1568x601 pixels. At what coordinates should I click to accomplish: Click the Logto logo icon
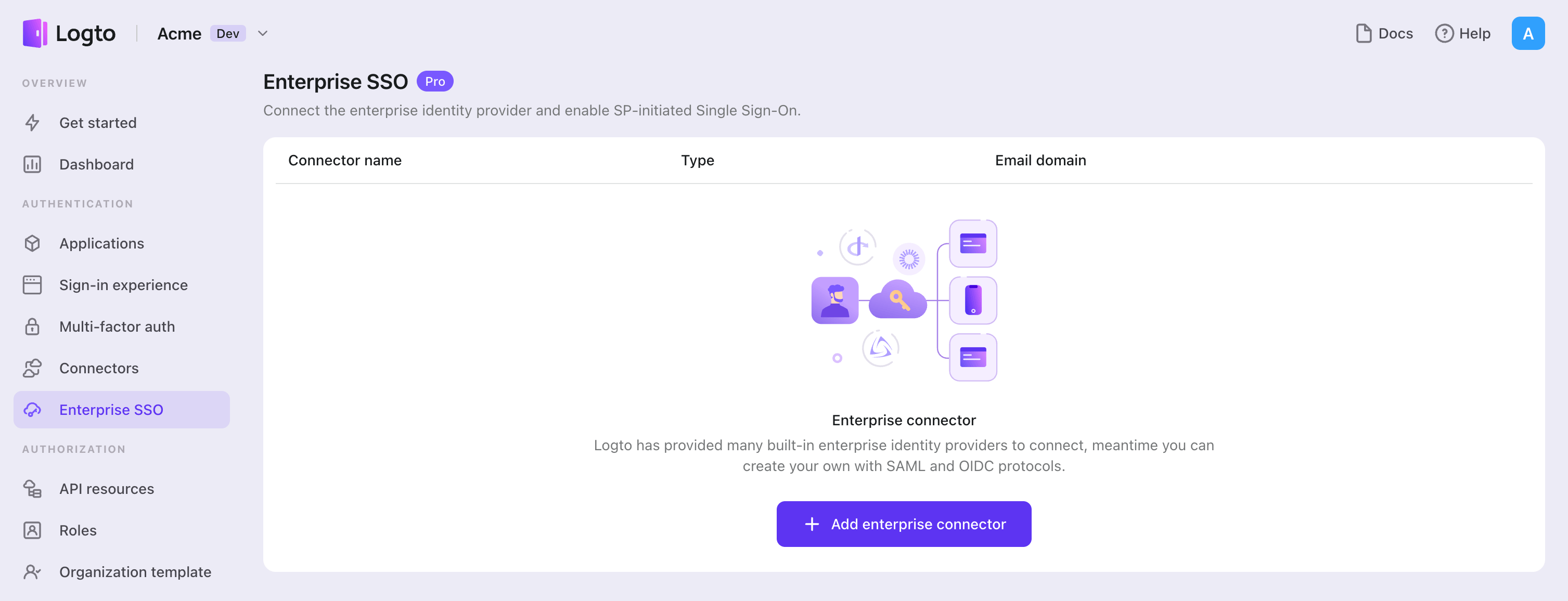[x=35, y=33]
